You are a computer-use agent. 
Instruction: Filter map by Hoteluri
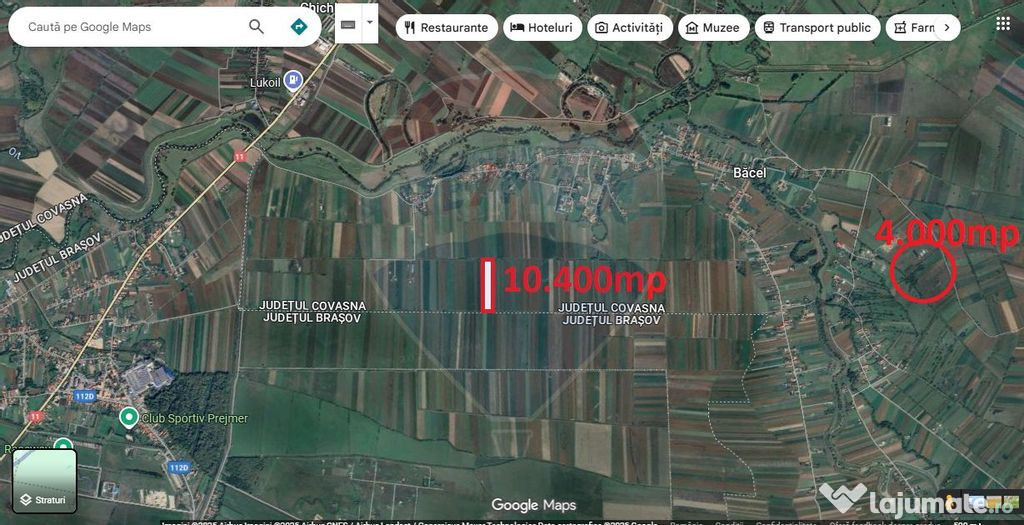(x=542, y=28)
